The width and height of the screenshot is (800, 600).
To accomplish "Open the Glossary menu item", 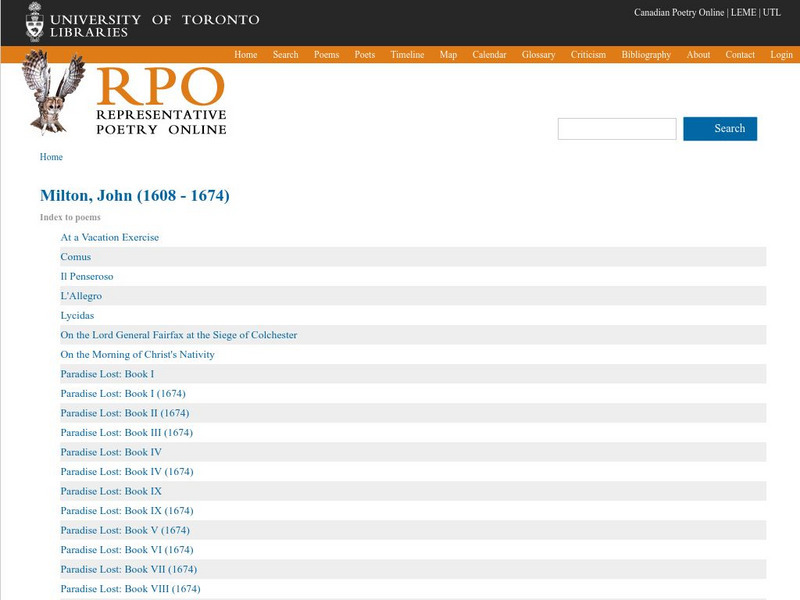I will tap(538, 55).
